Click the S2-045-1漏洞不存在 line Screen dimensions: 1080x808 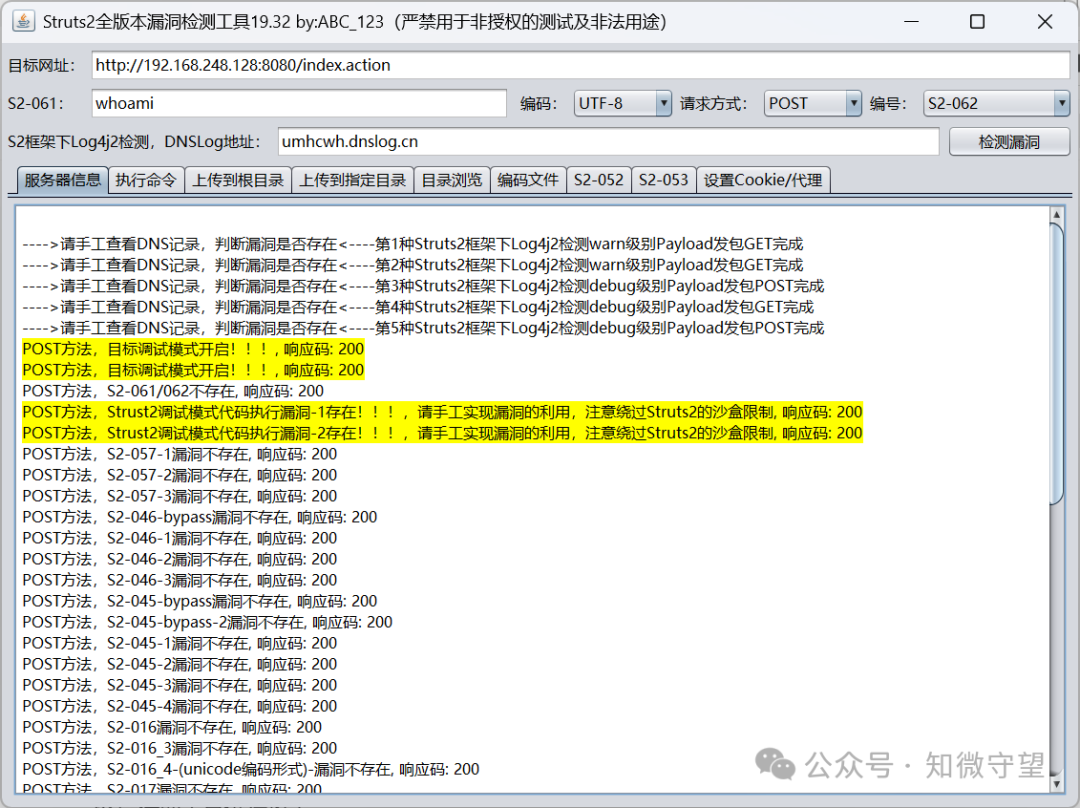coord(180,643)
